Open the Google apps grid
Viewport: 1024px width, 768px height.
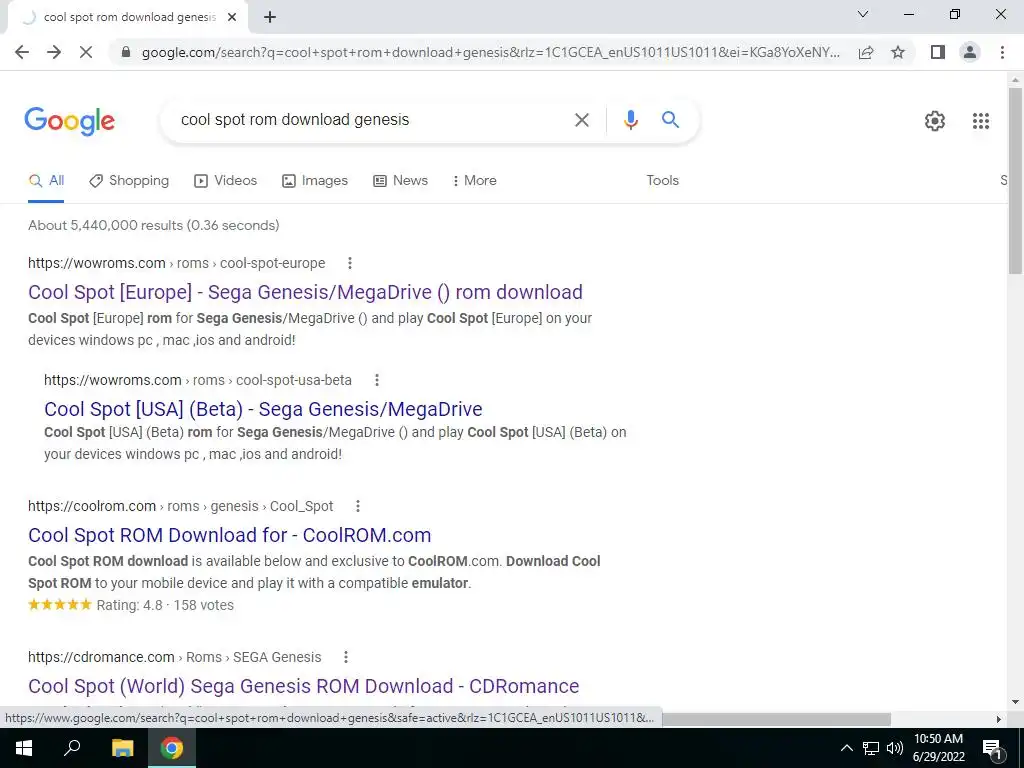coord(980,121)
